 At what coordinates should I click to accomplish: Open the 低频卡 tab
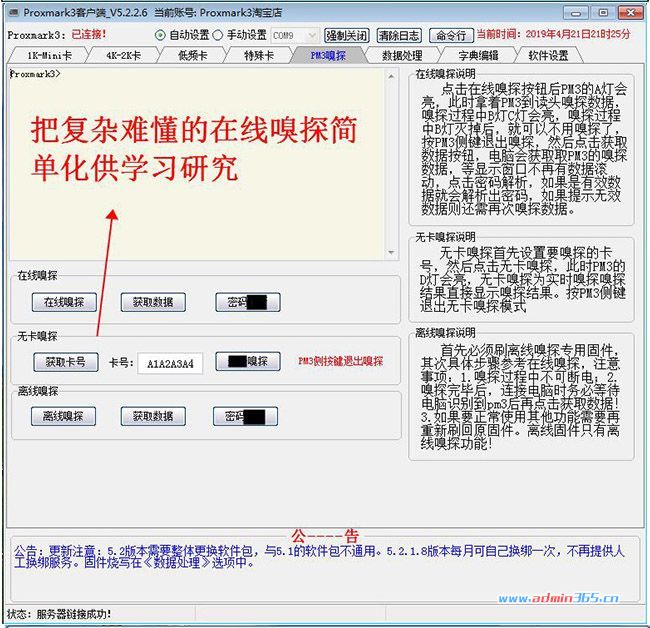click(193, 55)
